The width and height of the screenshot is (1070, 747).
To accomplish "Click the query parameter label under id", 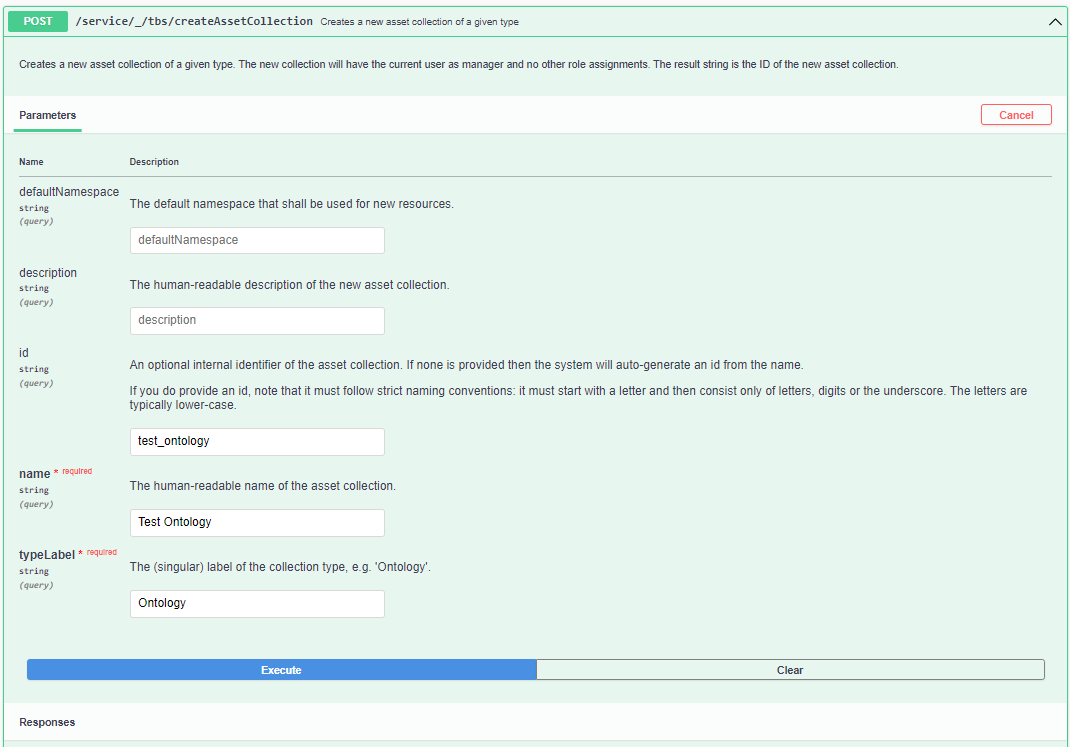I will point(36,383).
